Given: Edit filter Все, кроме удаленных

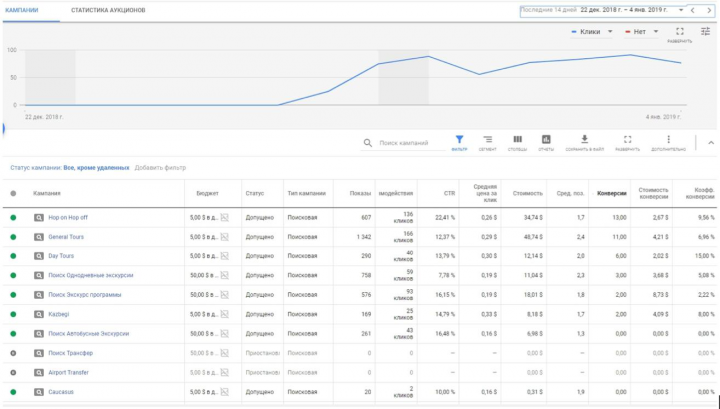Looking at the screenshot, I should point(96,168).
